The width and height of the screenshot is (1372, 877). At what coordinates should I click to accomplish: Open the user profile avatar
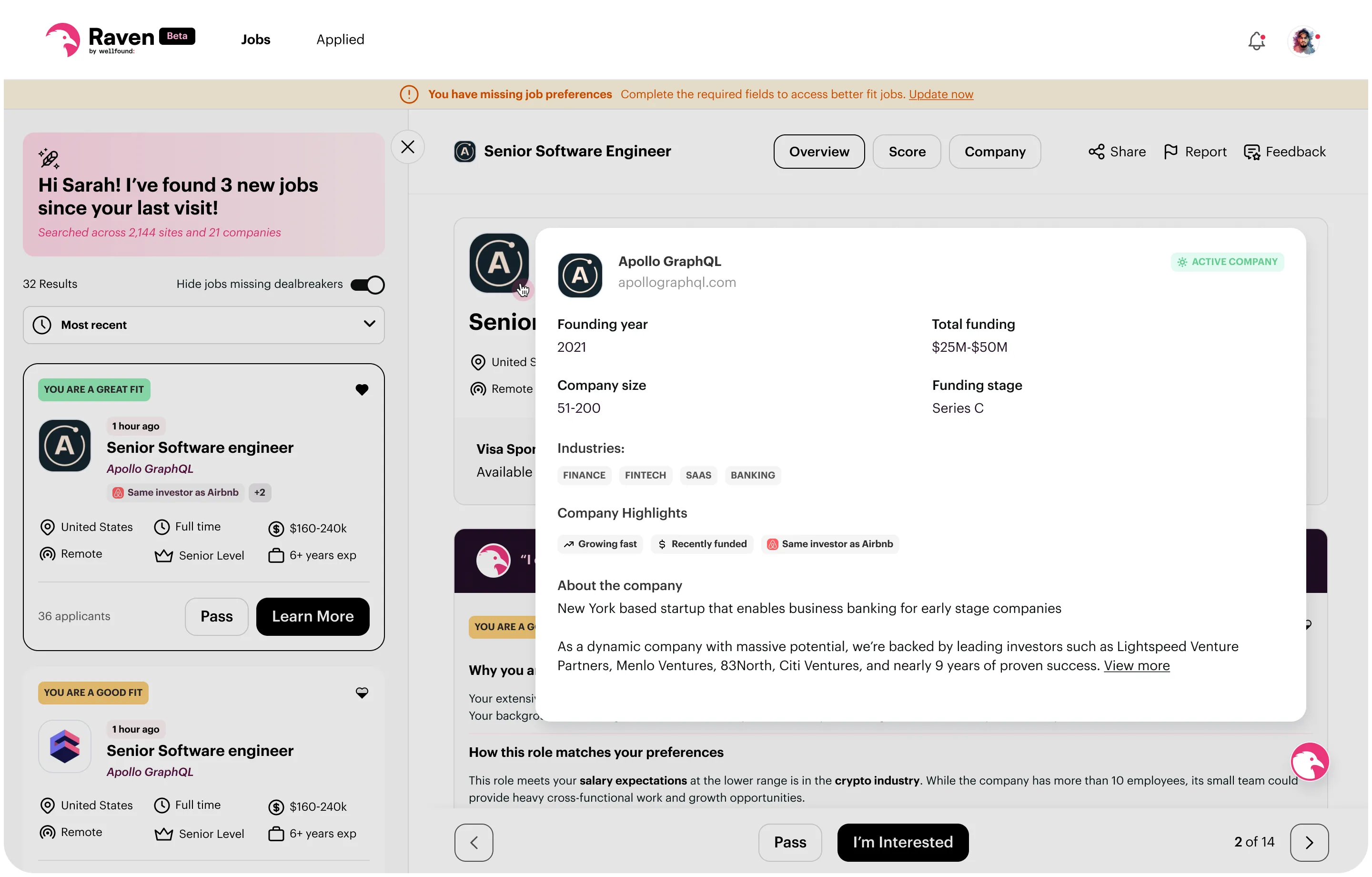1304,41
